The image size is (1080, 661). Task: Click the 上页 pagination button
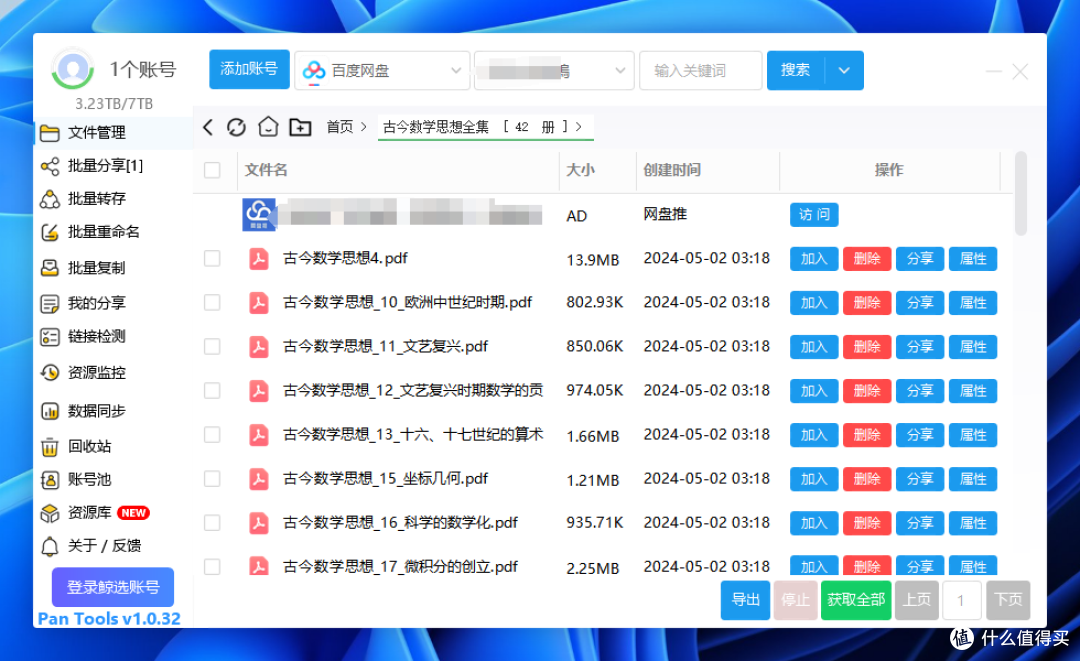point(917,600)
